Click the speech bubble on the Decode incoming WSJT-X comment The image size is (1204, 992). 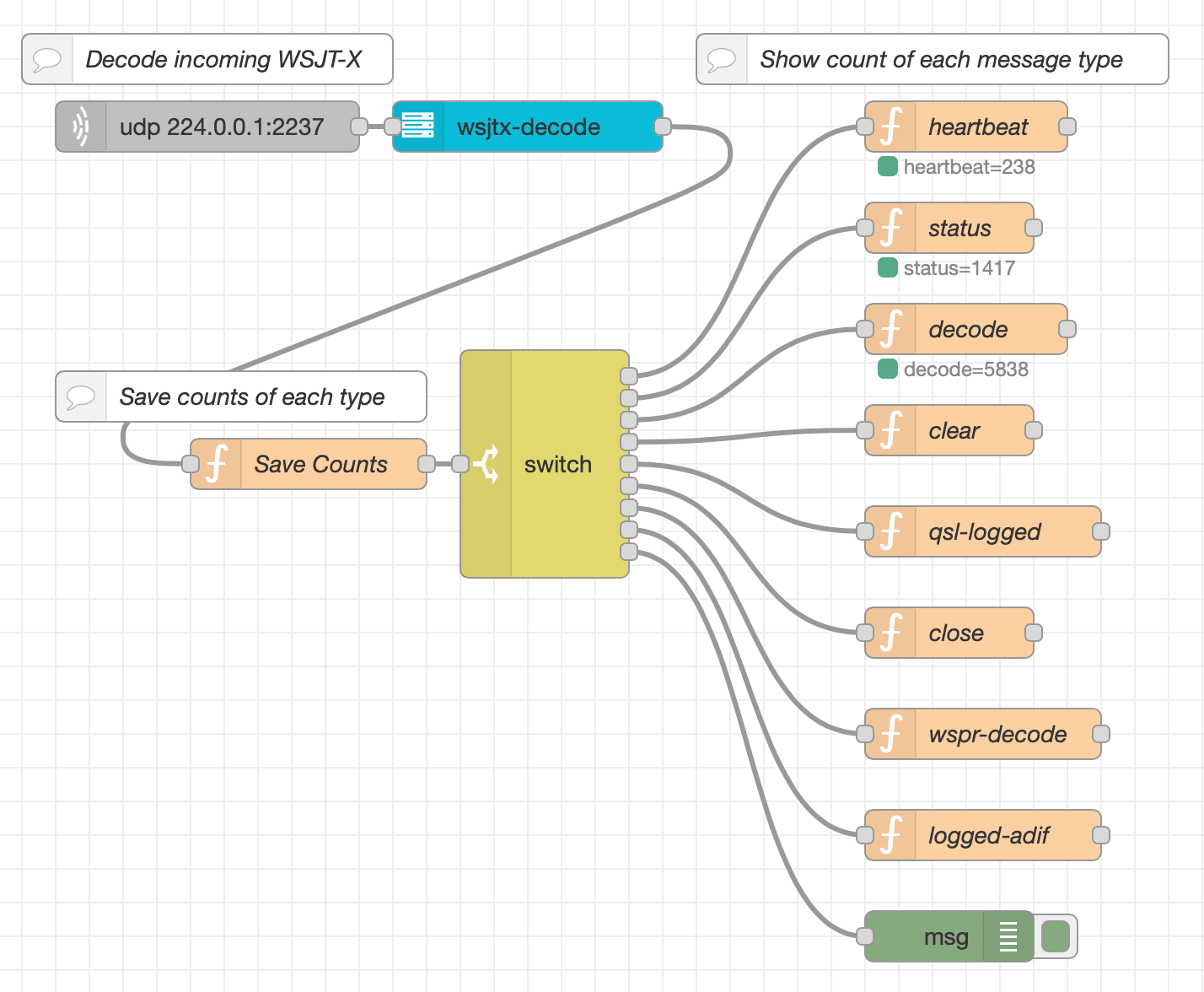click(48, 59)
